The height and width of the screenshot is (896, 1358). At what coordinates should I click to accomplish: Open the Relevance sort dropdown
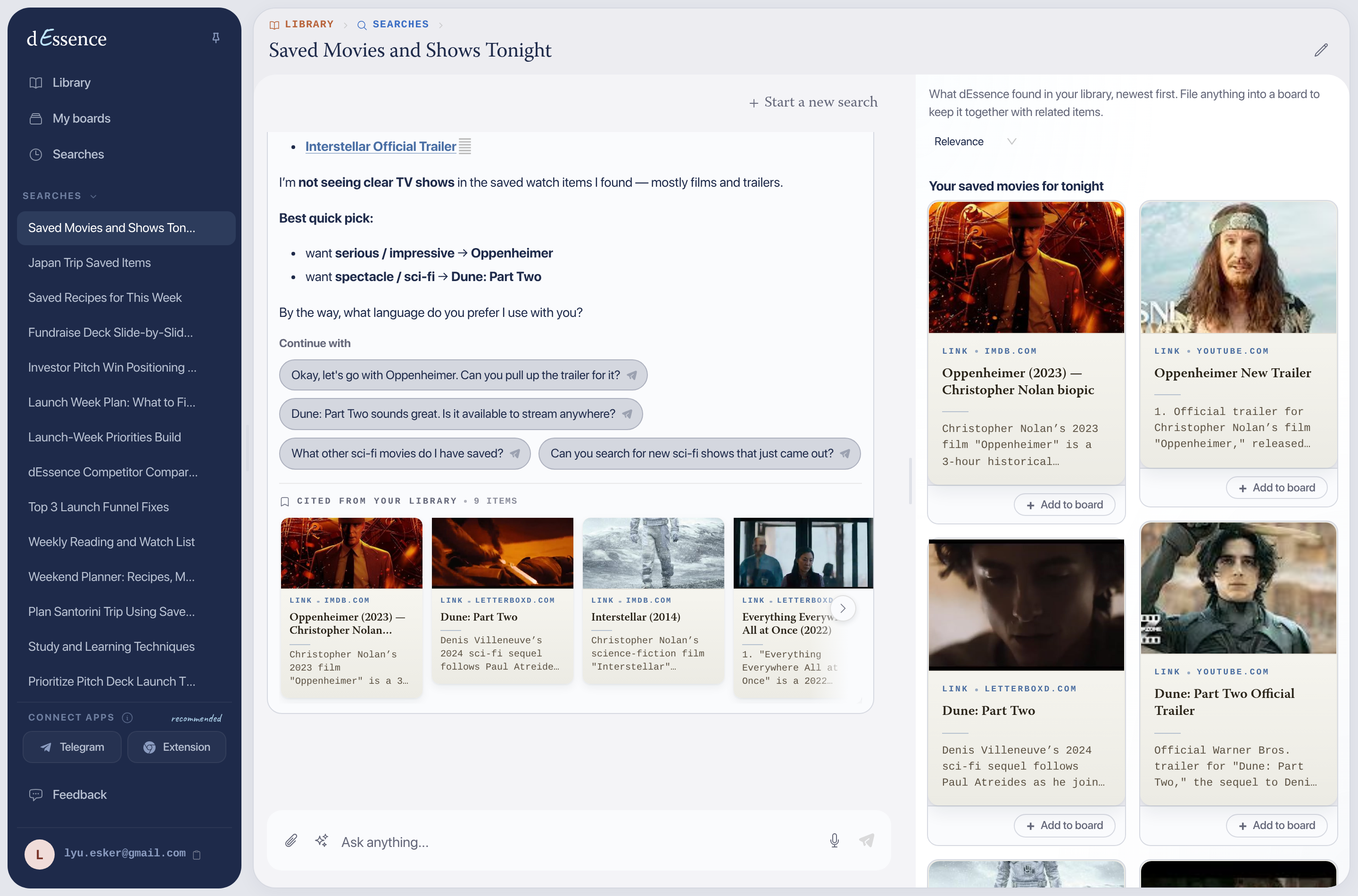(x=975, y=141)
